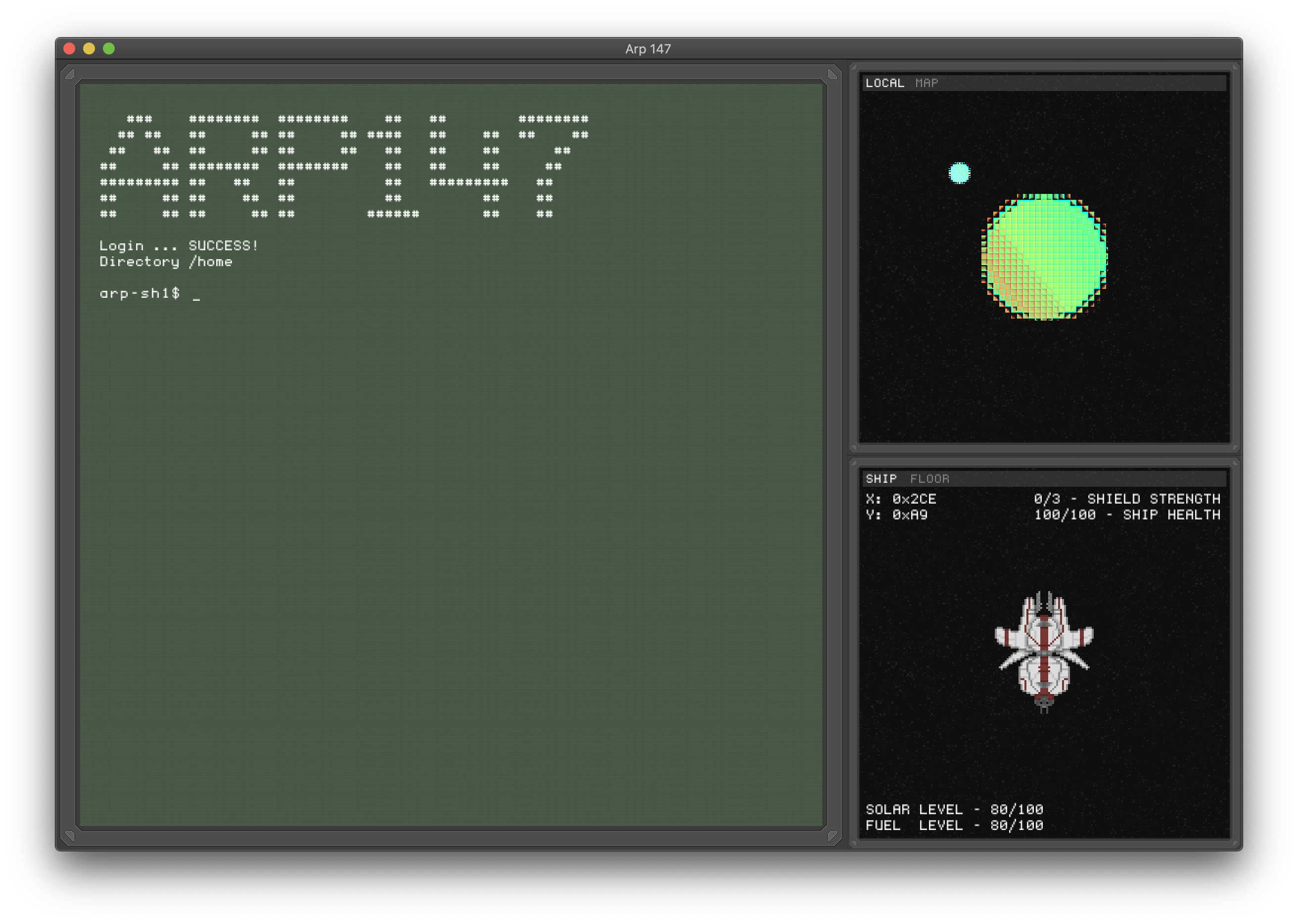Click the terminal frame's top-left corner bracket
The image size is (1298, 924).
tap(70, 74)
